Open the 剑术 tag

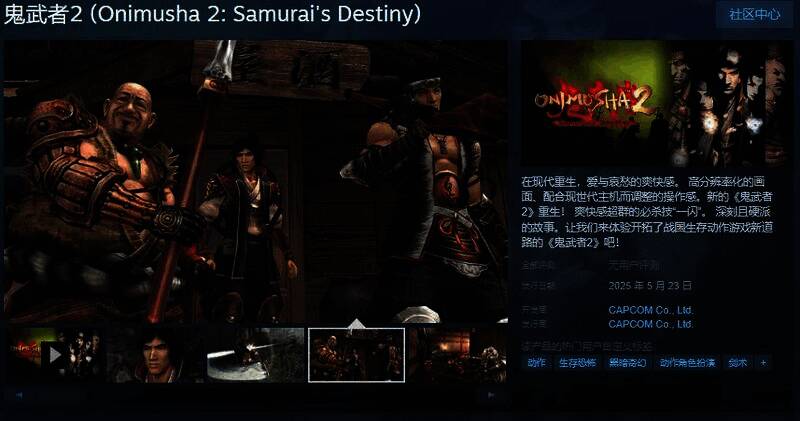[738, 363]
